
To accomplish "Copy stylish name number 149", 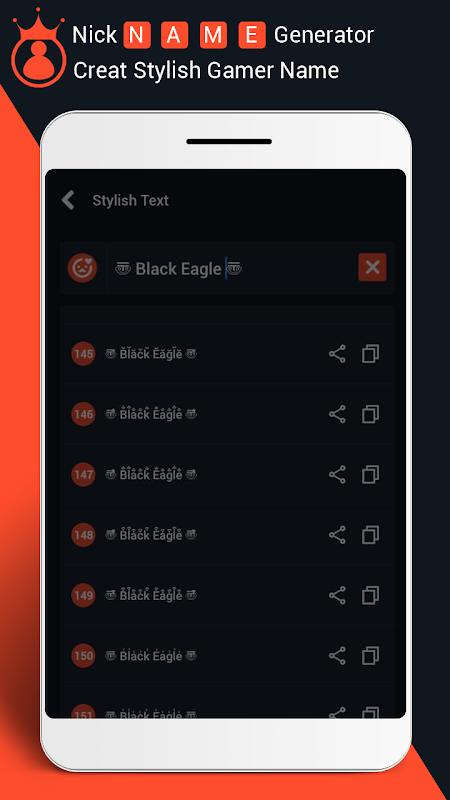I will [x=371, y=595].
